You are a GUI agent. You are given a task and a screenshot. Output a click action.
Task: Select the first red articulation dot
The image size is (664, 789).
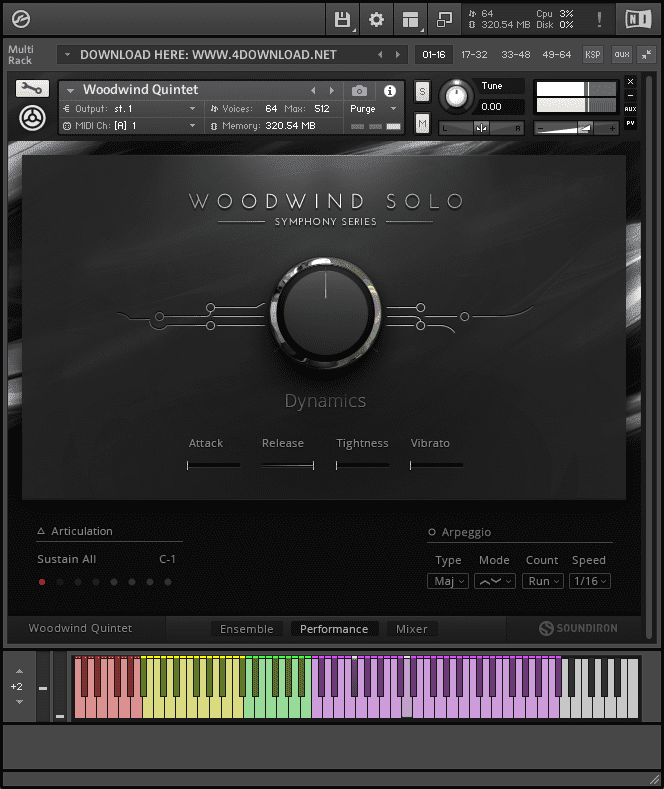[42, 582]
